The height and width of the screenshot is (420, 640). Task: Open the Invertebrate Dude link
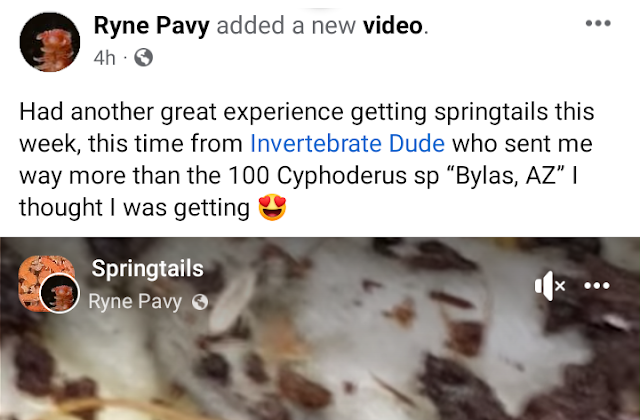[x=347, y=144]
